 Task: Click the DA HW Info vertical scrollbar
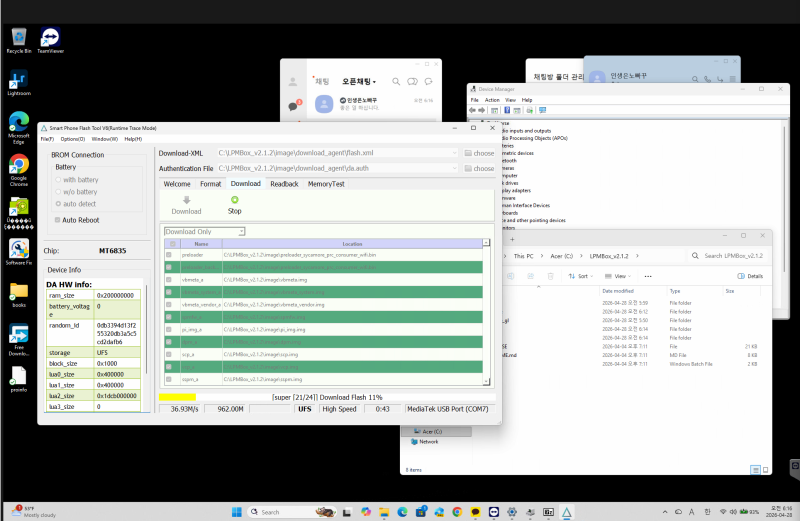[x=147, y=329]
